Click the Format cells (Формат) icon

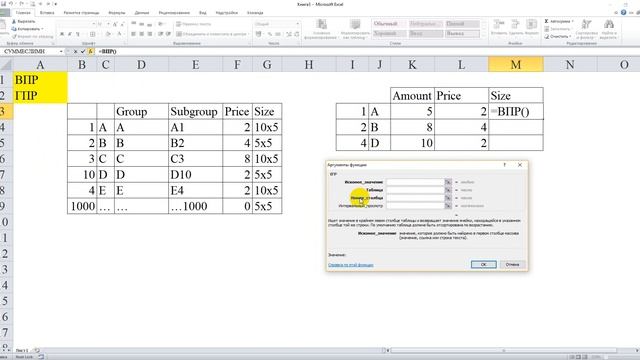click(x=531, y=24)
